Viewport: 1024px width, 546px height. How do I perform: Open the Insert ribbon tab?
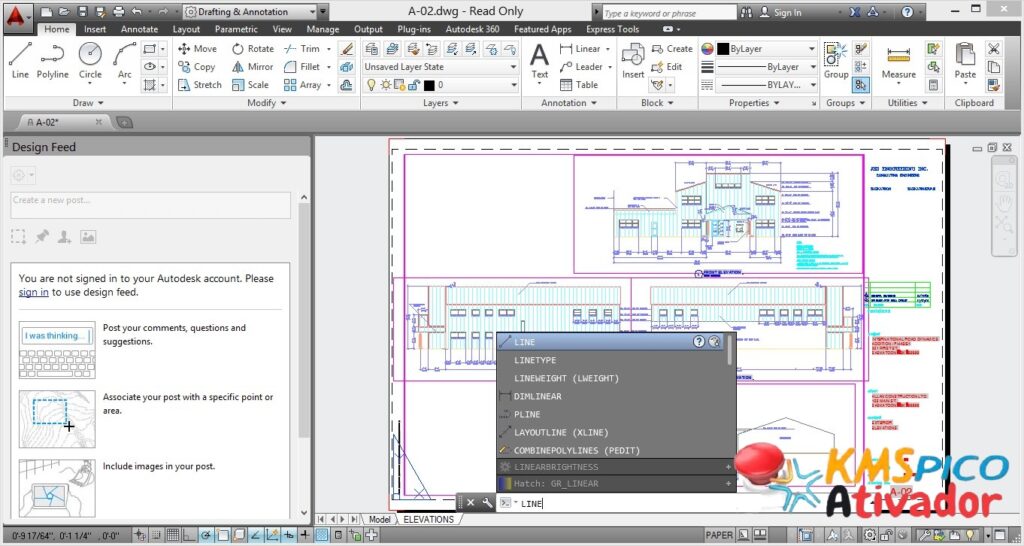coord(95,29)
